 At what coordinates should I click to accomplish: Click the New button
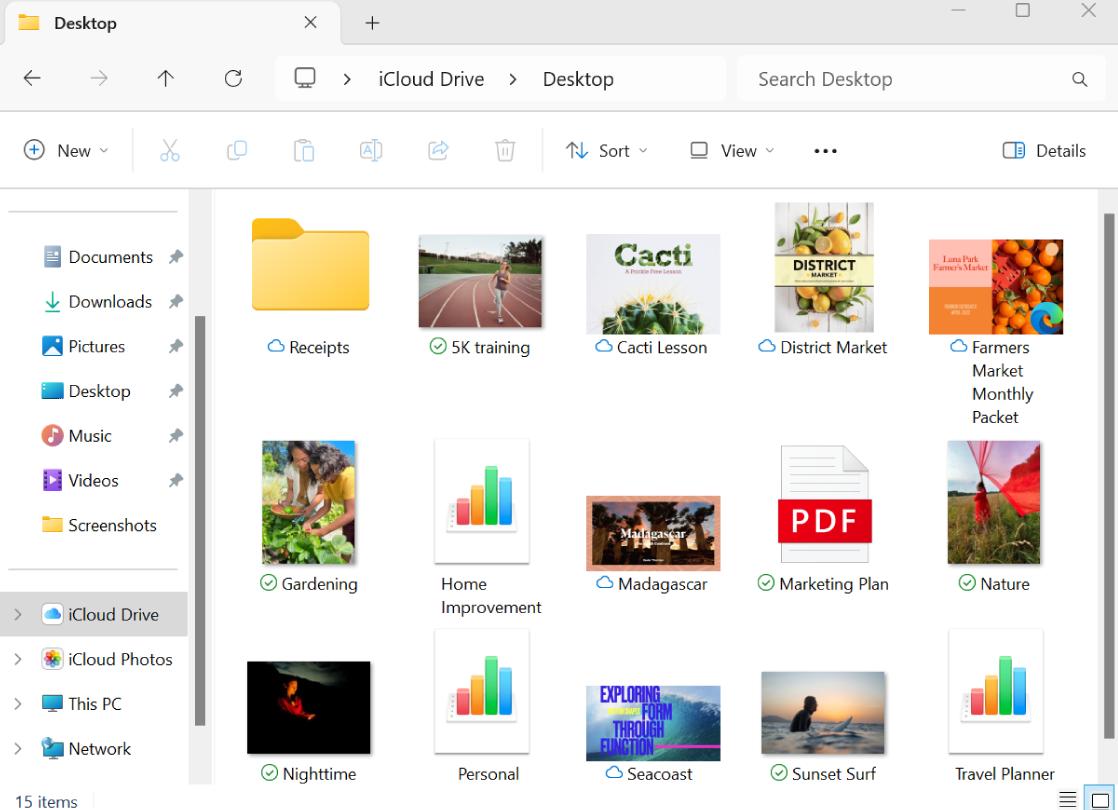coord(66,150)
